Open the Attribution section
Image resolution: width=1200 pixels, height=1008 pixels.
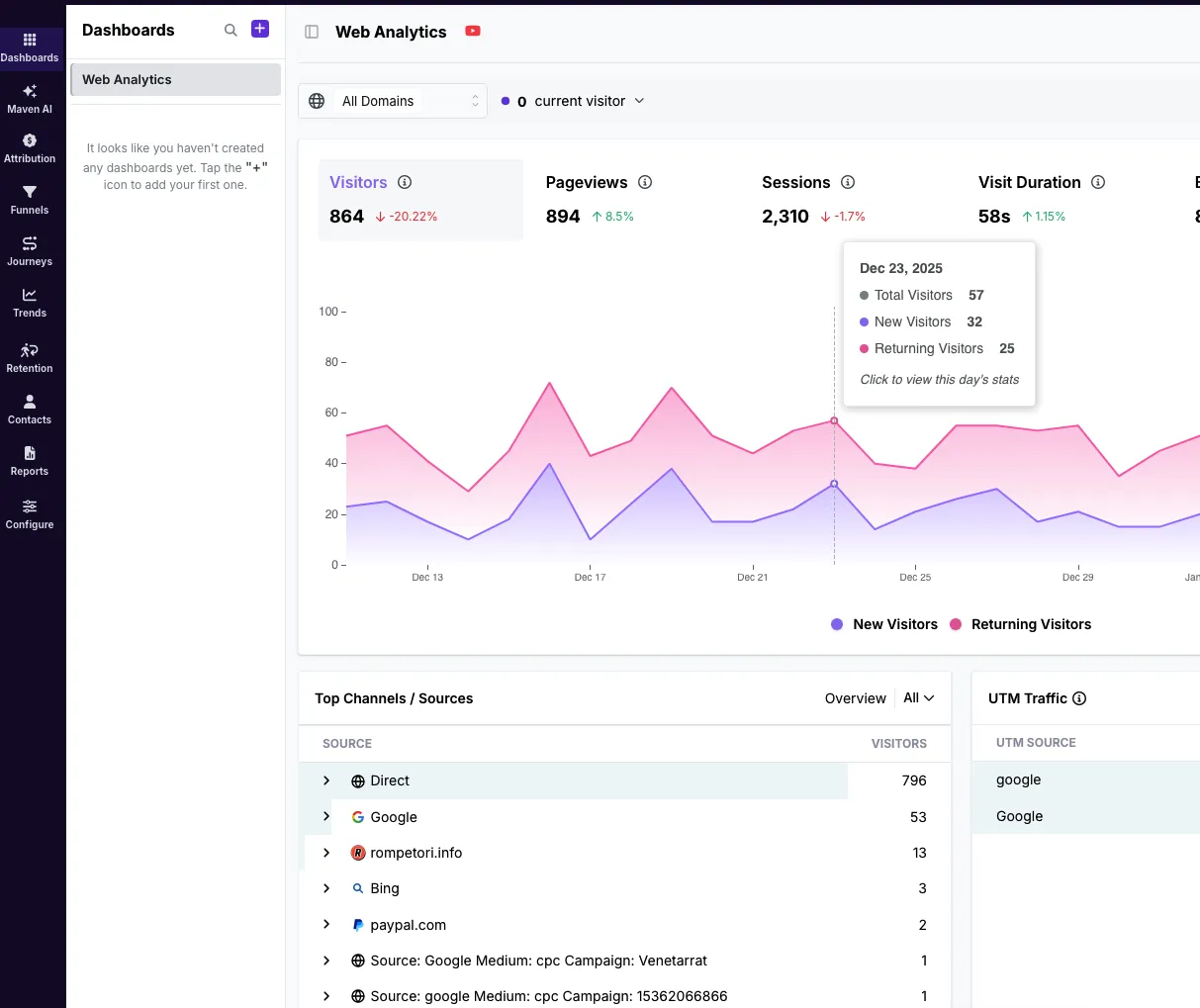[30, 148]
